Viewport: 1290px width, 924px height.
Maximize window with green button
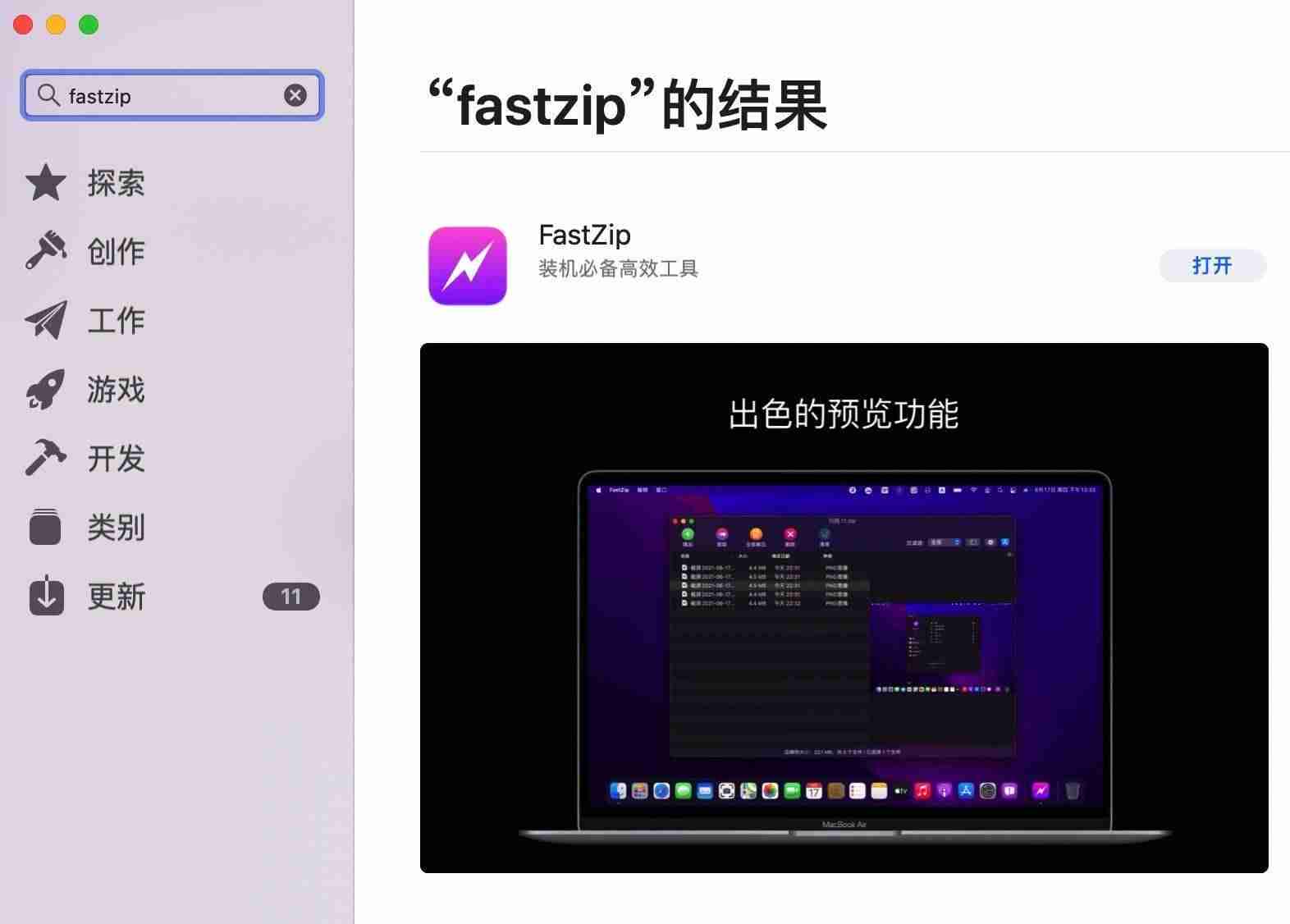pyautogui.click(x=89, y=25)
